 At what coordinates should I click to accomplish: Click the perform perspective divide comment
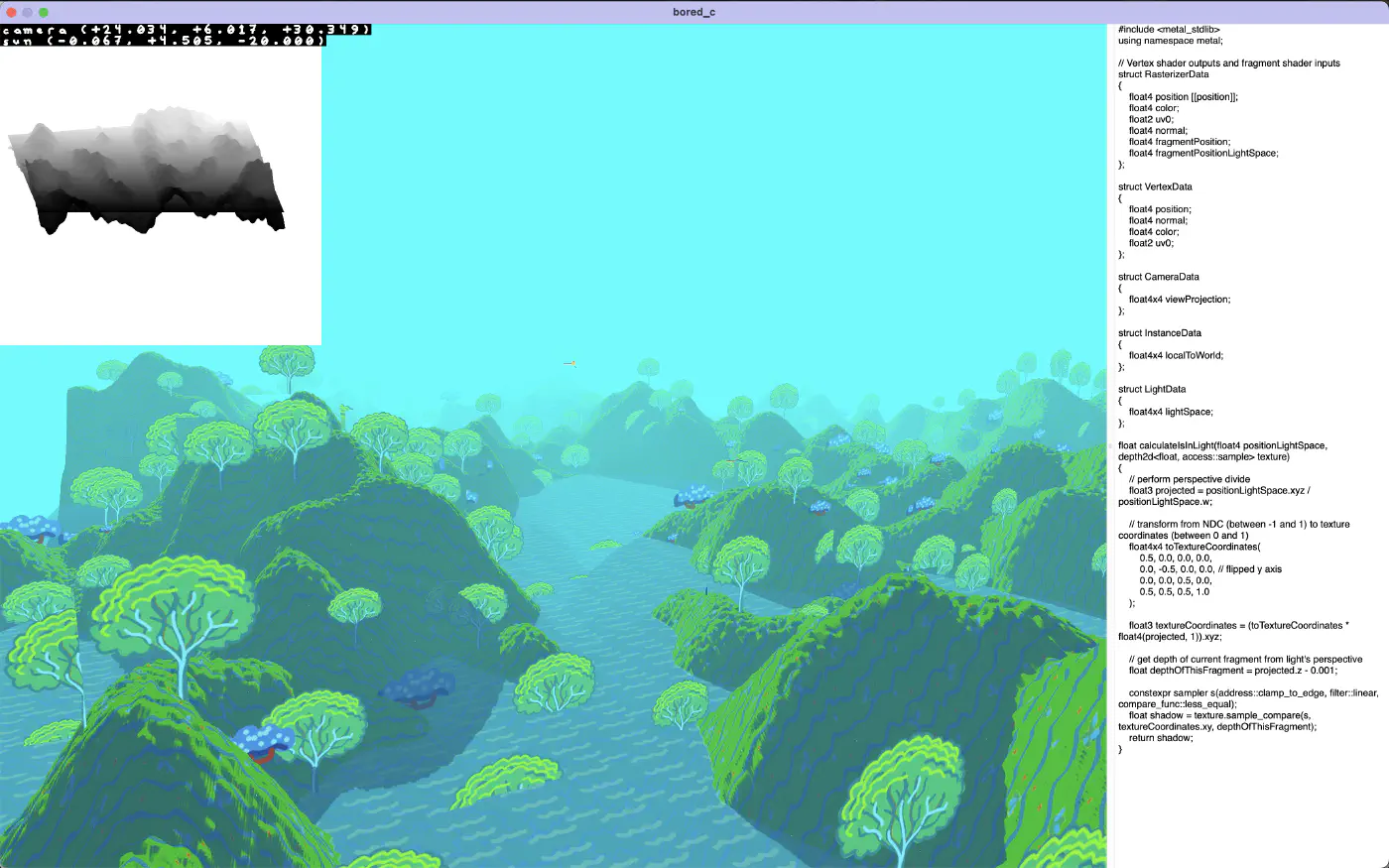[x=1189, y=479]
